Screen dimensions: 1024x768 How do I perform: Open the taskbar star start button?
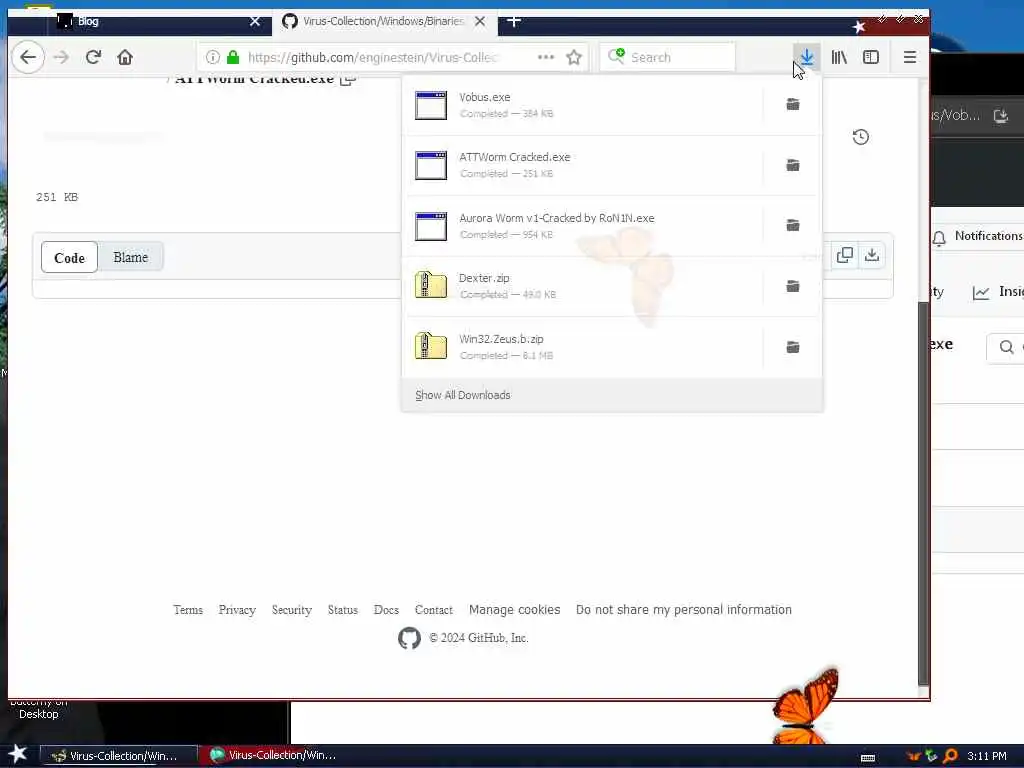(x=18, y=754)
